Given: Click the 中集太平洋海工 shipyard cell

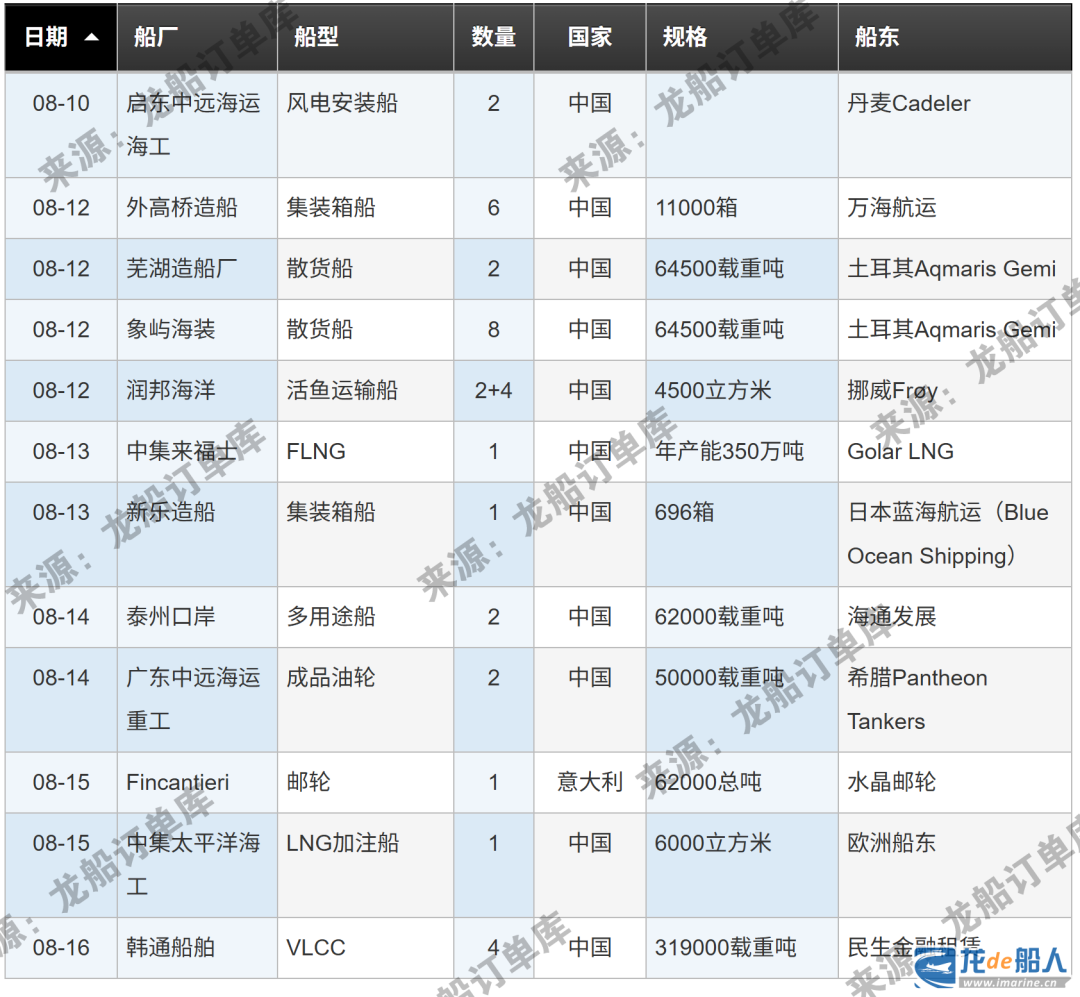Looking at the screenshot, I should (x=197, y=865).
